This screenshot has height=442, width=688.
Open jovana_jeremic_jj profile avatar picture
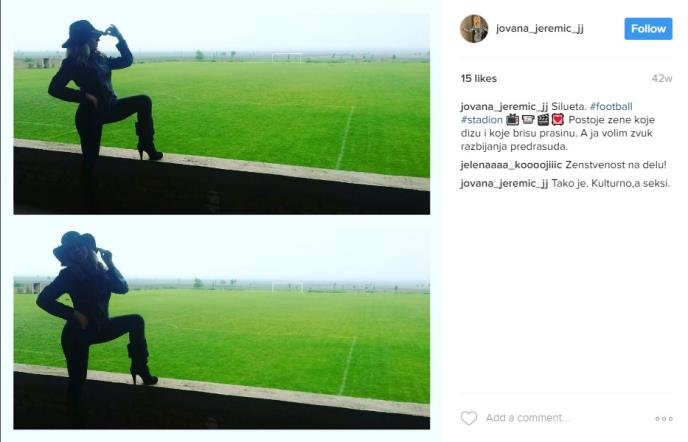[474, 29]
